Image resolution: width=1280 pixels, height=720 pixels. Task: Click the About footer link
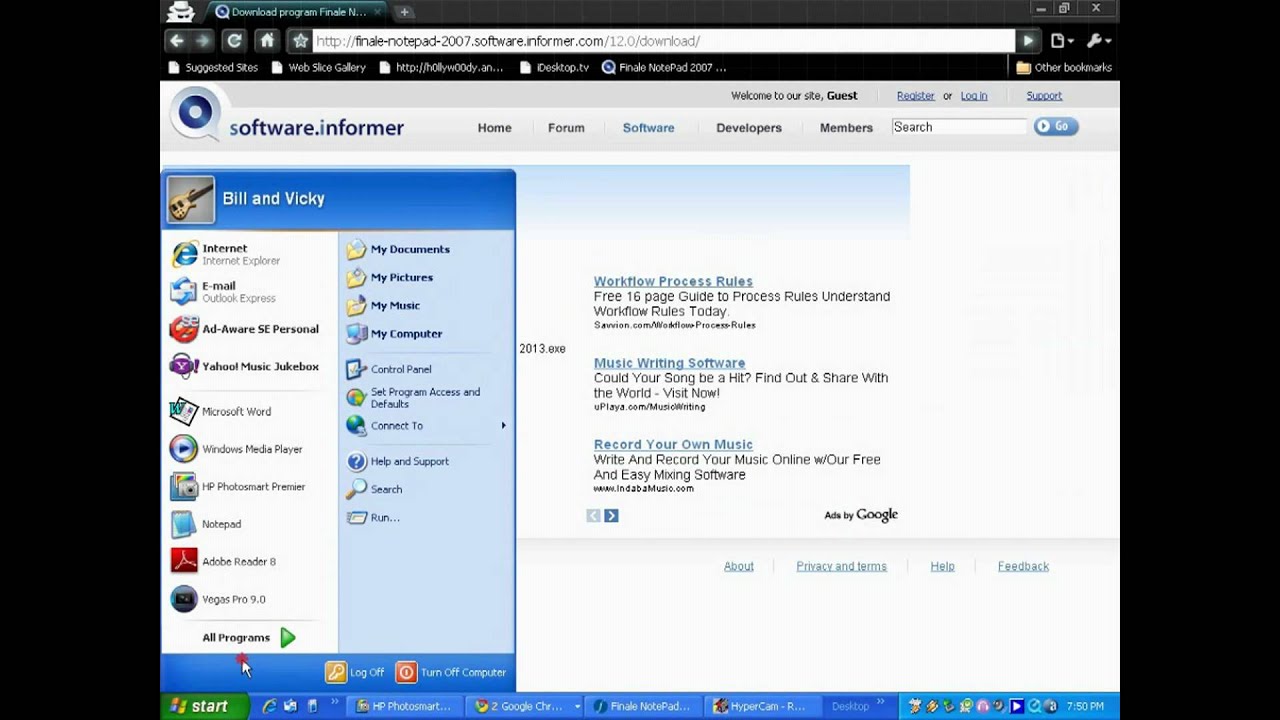click(739, 566)
